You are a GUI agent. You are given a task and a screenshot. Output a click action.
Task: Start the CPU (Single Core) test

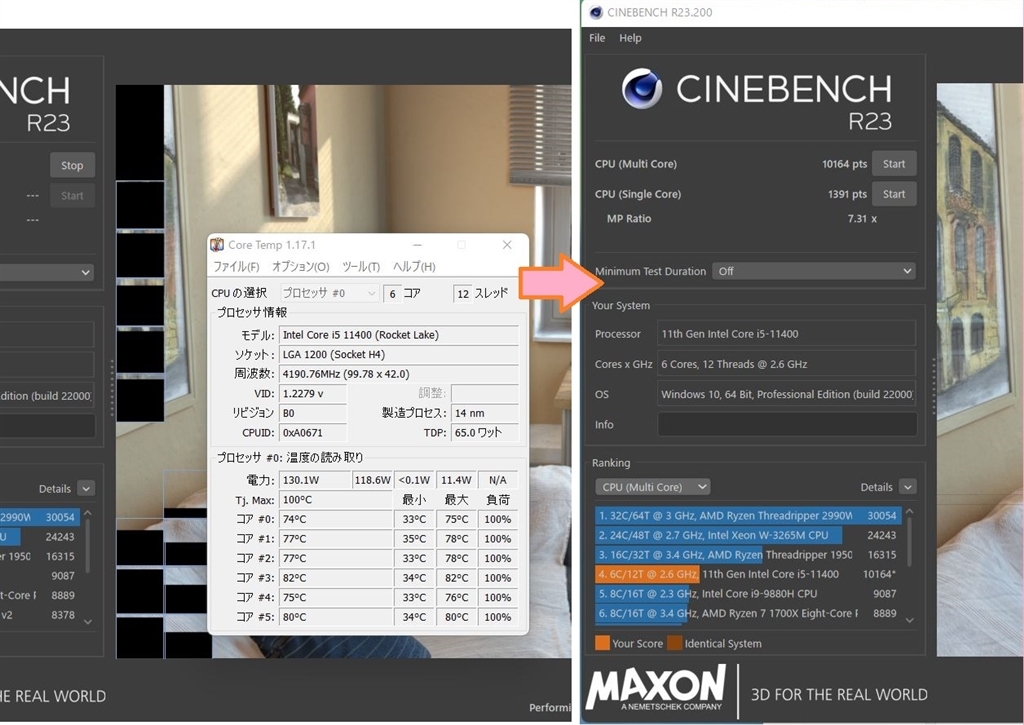(894, 194)
